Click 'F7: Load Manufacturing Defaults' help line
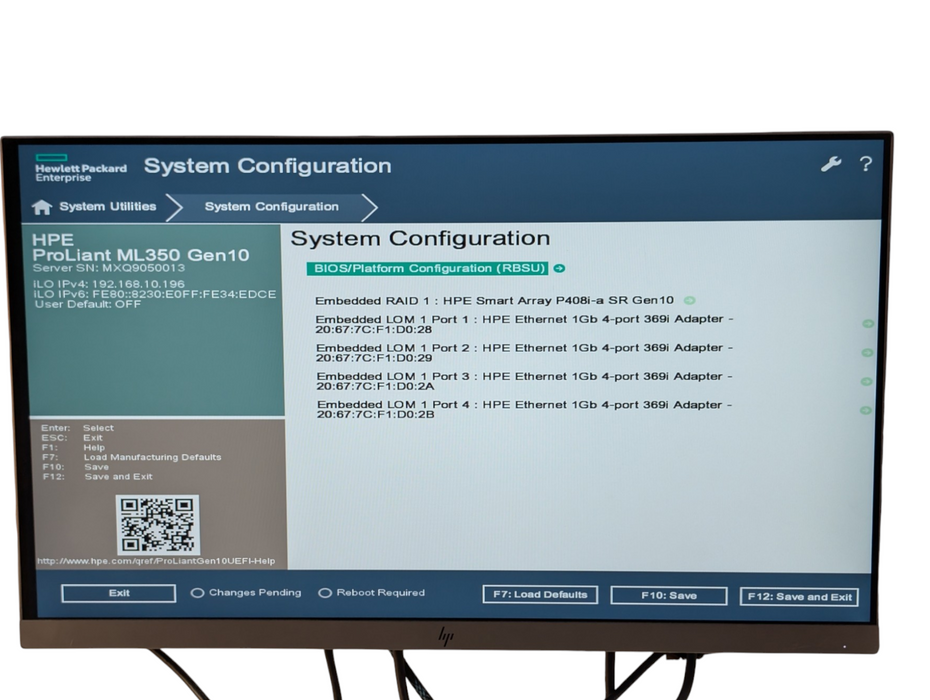Image resolution: width=930 pixels, height=700 pixels. 132,457
